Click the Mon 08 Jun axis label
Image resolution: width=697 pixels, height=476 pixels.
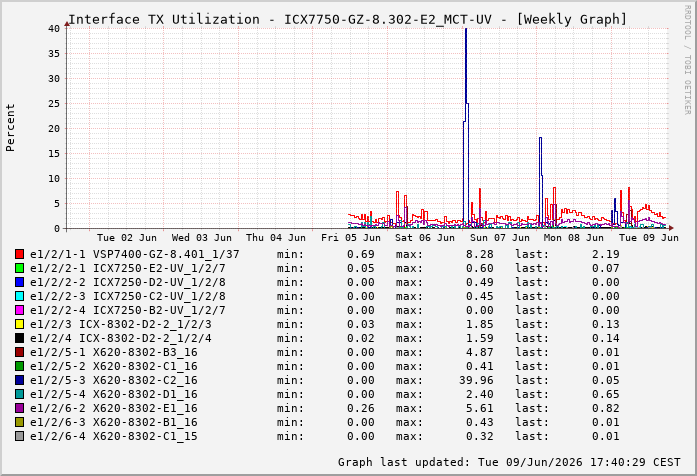(x=574, y=238)
